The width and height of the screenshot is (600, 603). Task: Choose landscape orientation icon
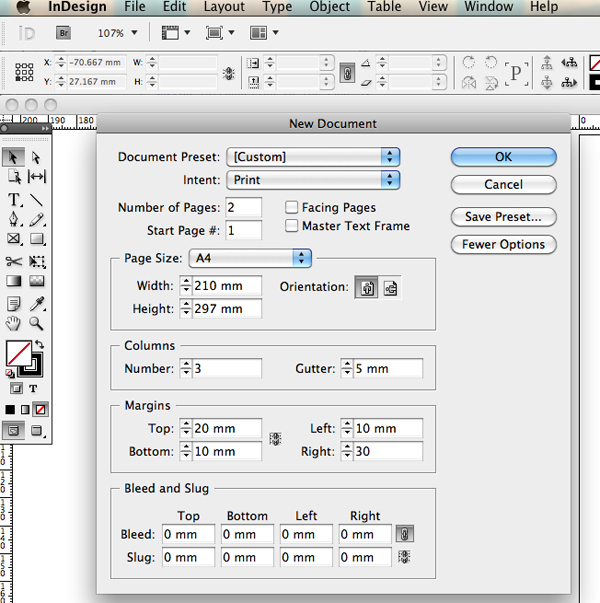click(x=390, y=288)
